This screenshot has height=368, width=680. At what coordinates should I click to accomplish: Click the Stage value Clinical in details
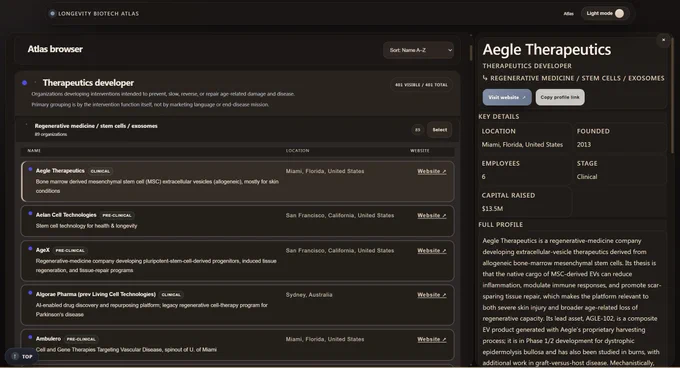pyautogui.click(x=587, y=177)
